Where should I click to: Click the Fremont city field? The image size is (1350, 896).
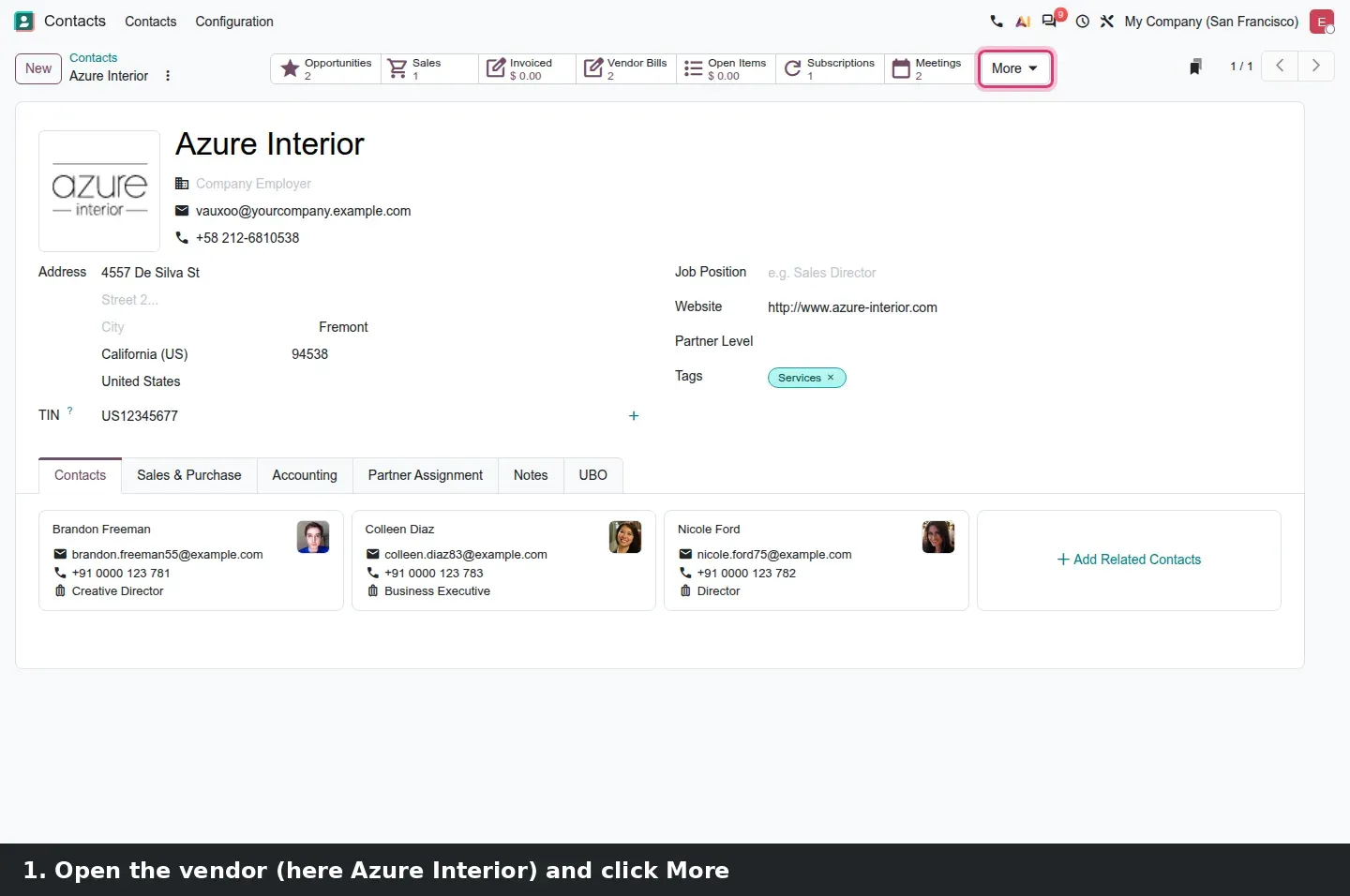tap(343, 327)
